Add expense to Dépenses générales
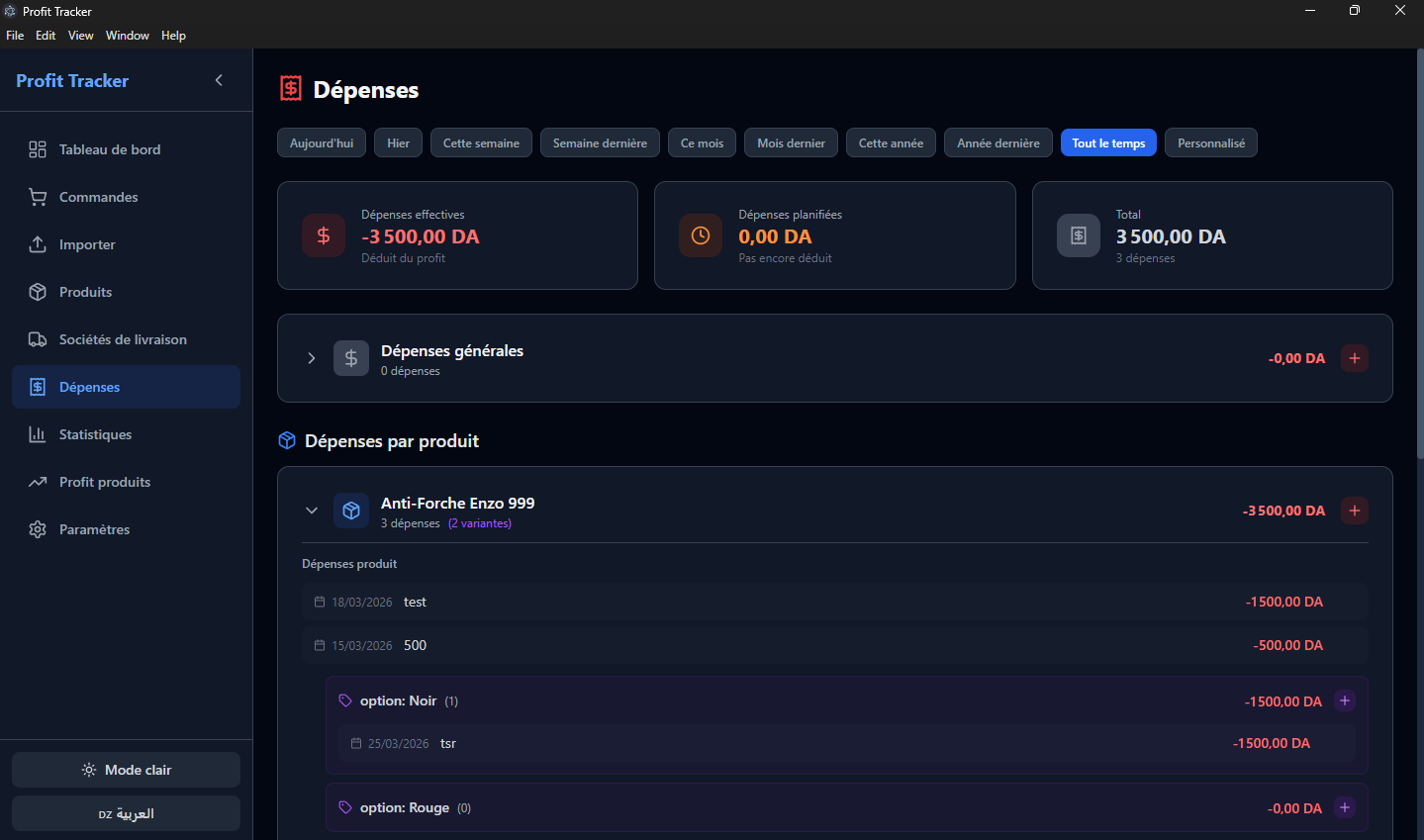 coord(1355,358)
